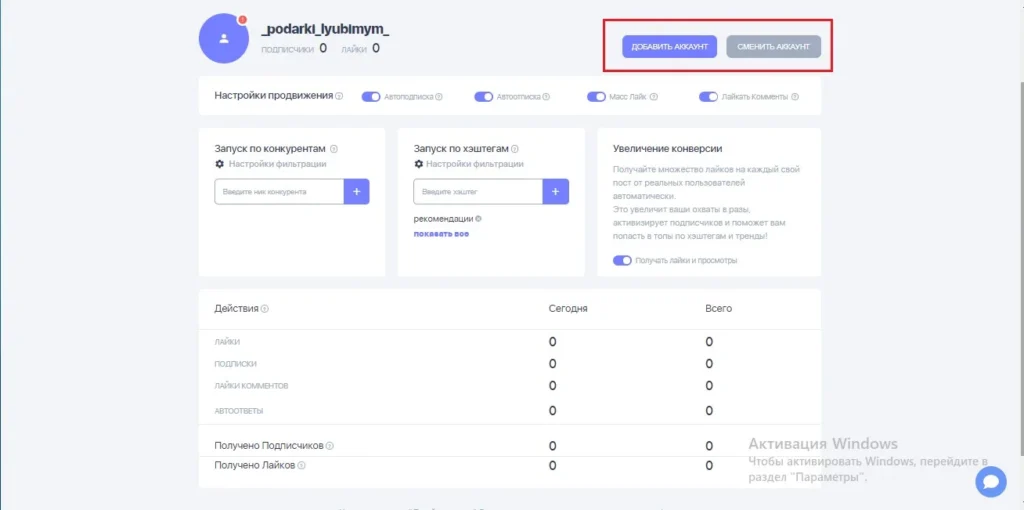
Task: Click the Настройки продвижения heading
Action: coord(274,96)
